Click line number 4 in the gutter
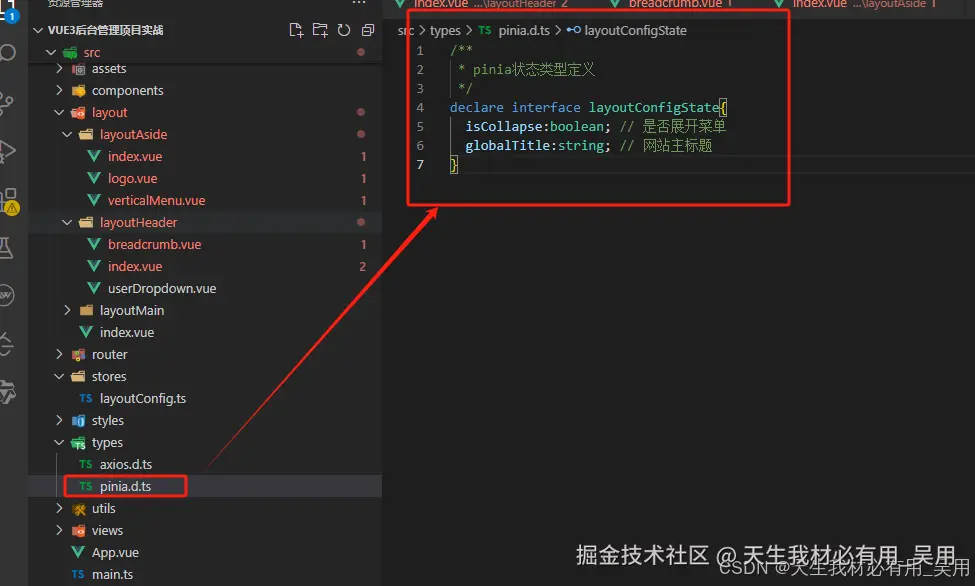975x586 pixels. point(420,108)
